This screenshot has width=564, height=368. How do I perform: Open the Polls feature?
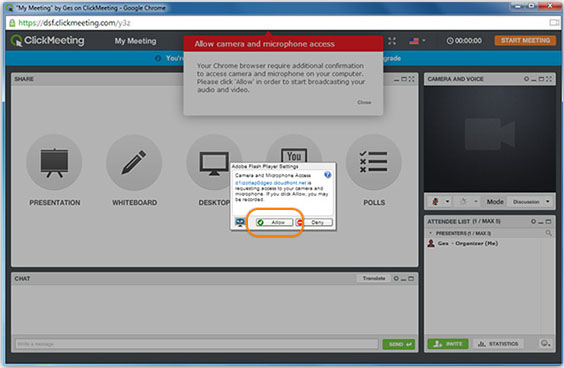point(374,163)
